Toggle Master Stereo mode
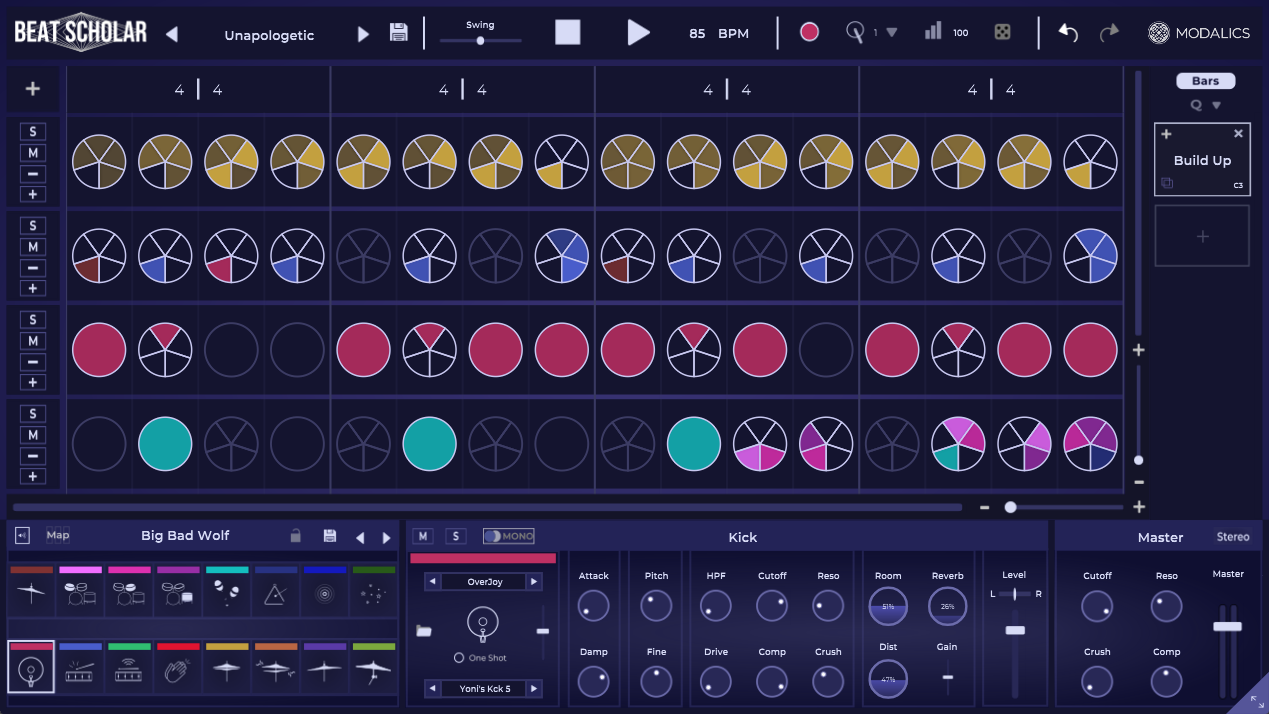Screen dimensions: 1269x714 1233,537
